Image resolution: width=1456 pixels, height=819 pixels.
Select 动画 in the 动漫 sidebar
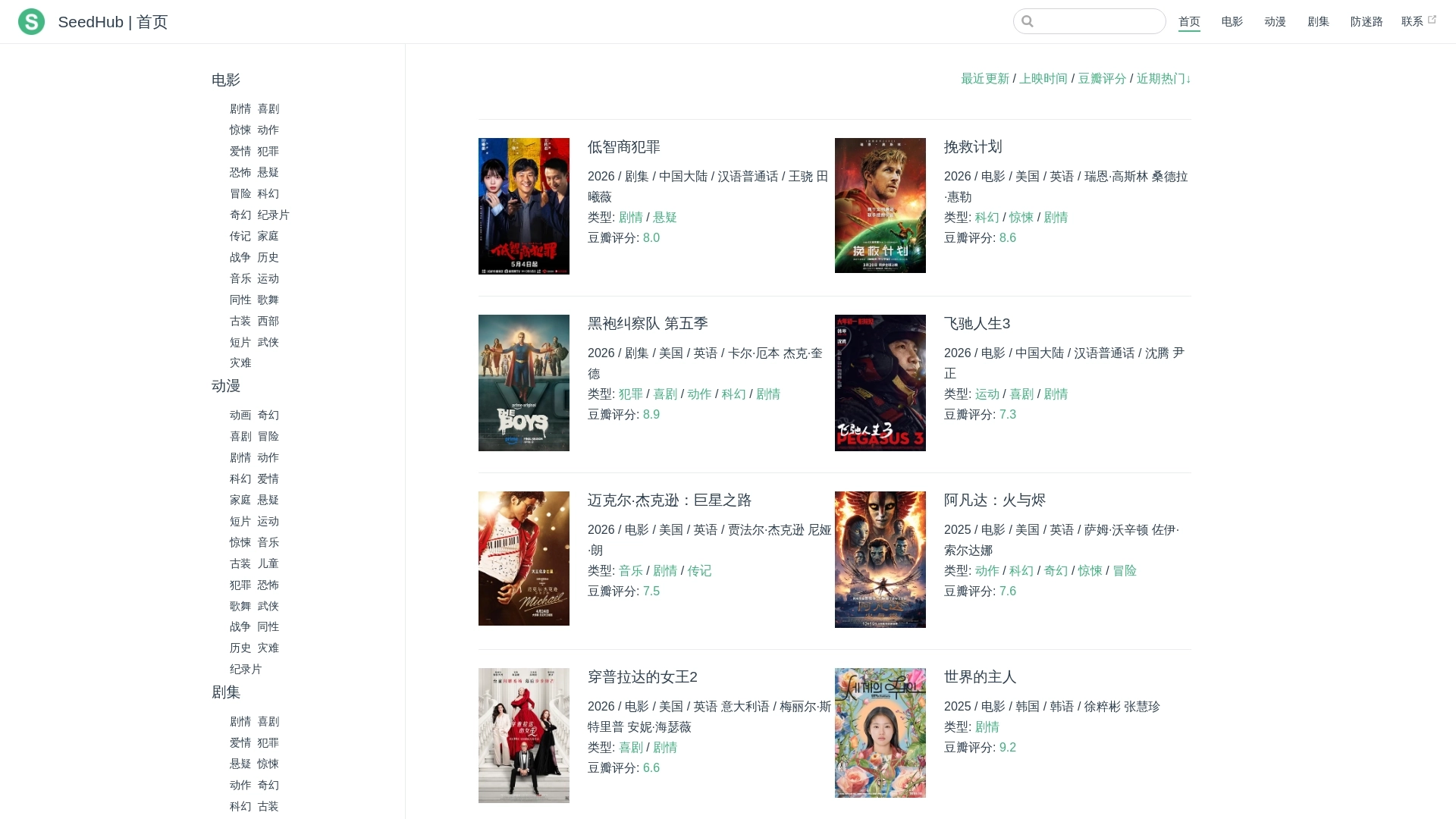[x=240, y=416]
